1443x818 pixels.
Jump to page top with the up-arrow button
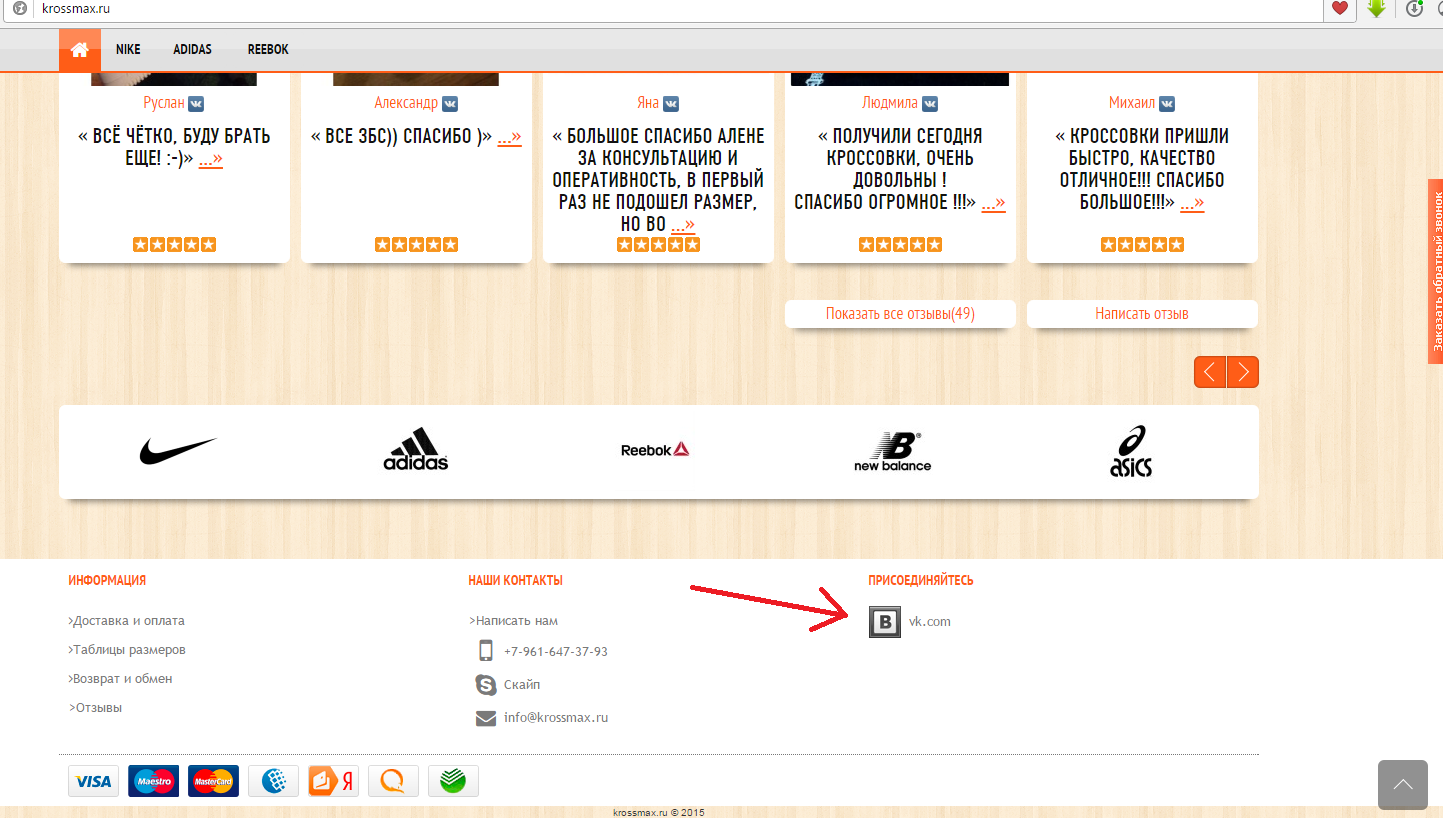pos(1403,785)
